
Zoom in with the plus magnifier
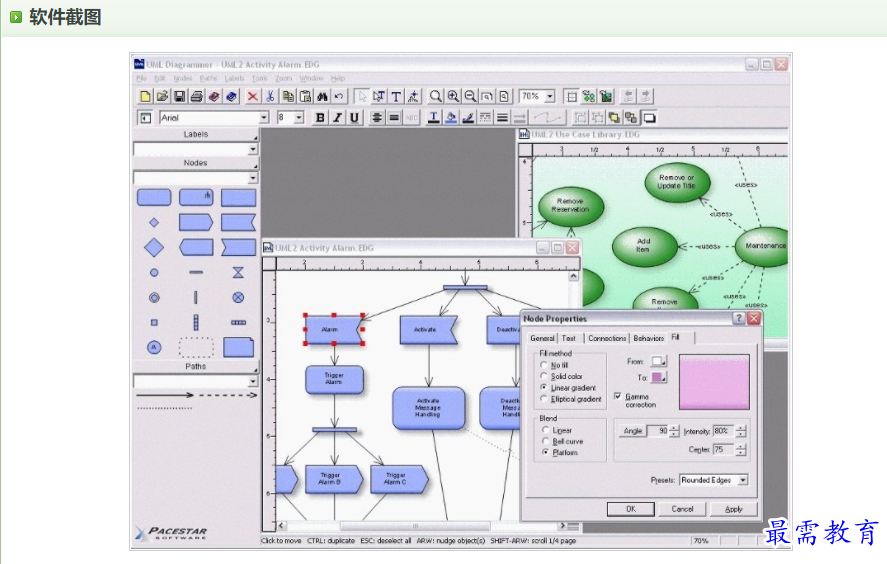453,96
